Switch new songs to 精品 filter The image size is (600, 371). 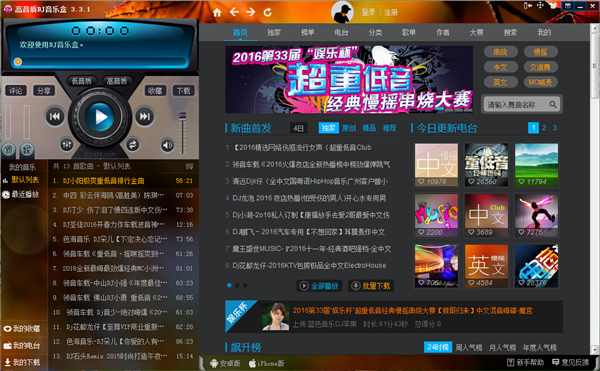pyautogui.click(x=369, y=128)
